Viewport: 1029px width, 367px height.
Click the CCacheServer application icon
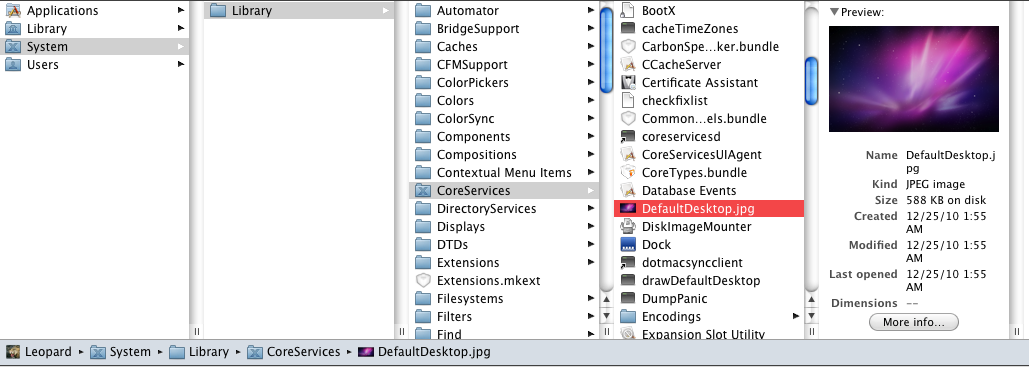point(628,64)
